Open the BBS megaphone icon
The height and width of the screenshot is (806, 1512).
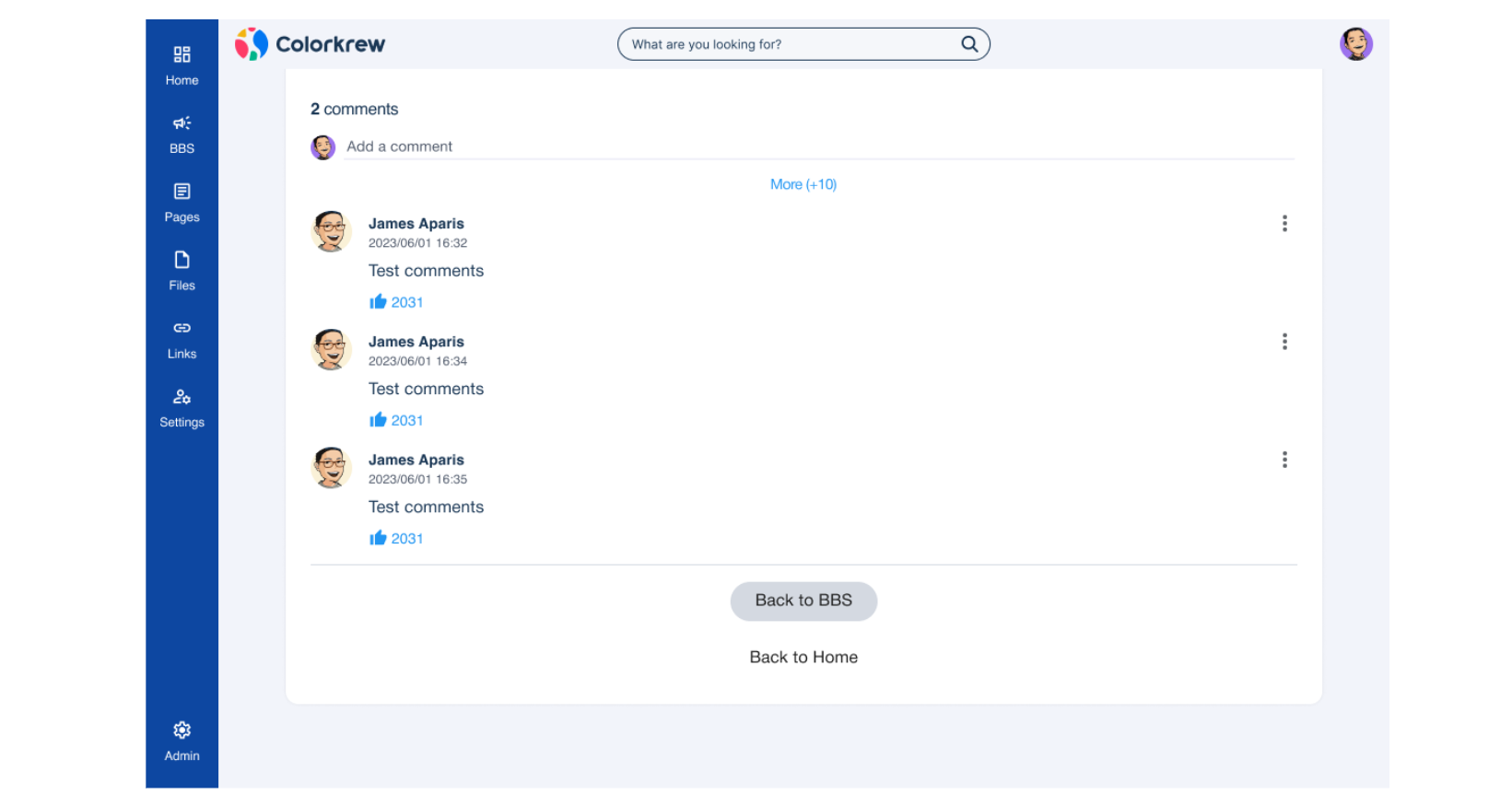pos(182,123)
